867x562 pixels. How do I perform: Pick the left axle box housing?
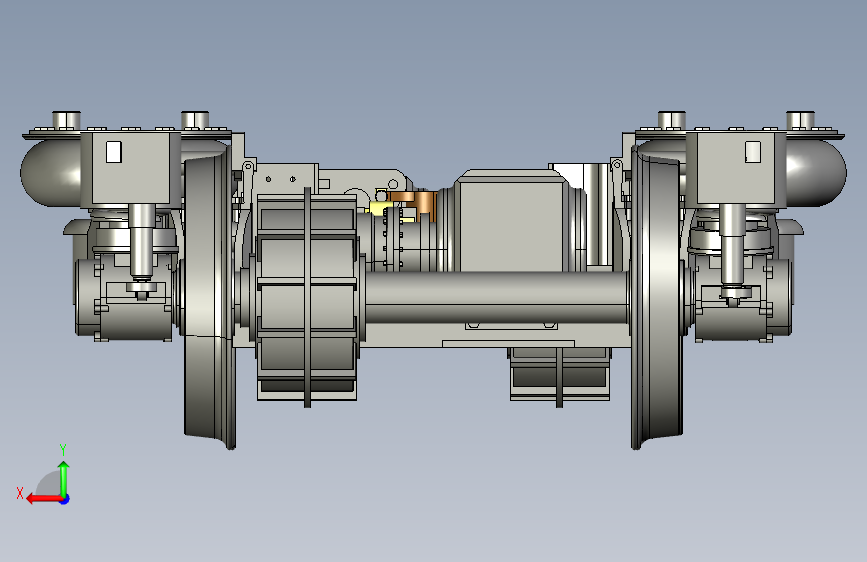(x=124, y=299)
